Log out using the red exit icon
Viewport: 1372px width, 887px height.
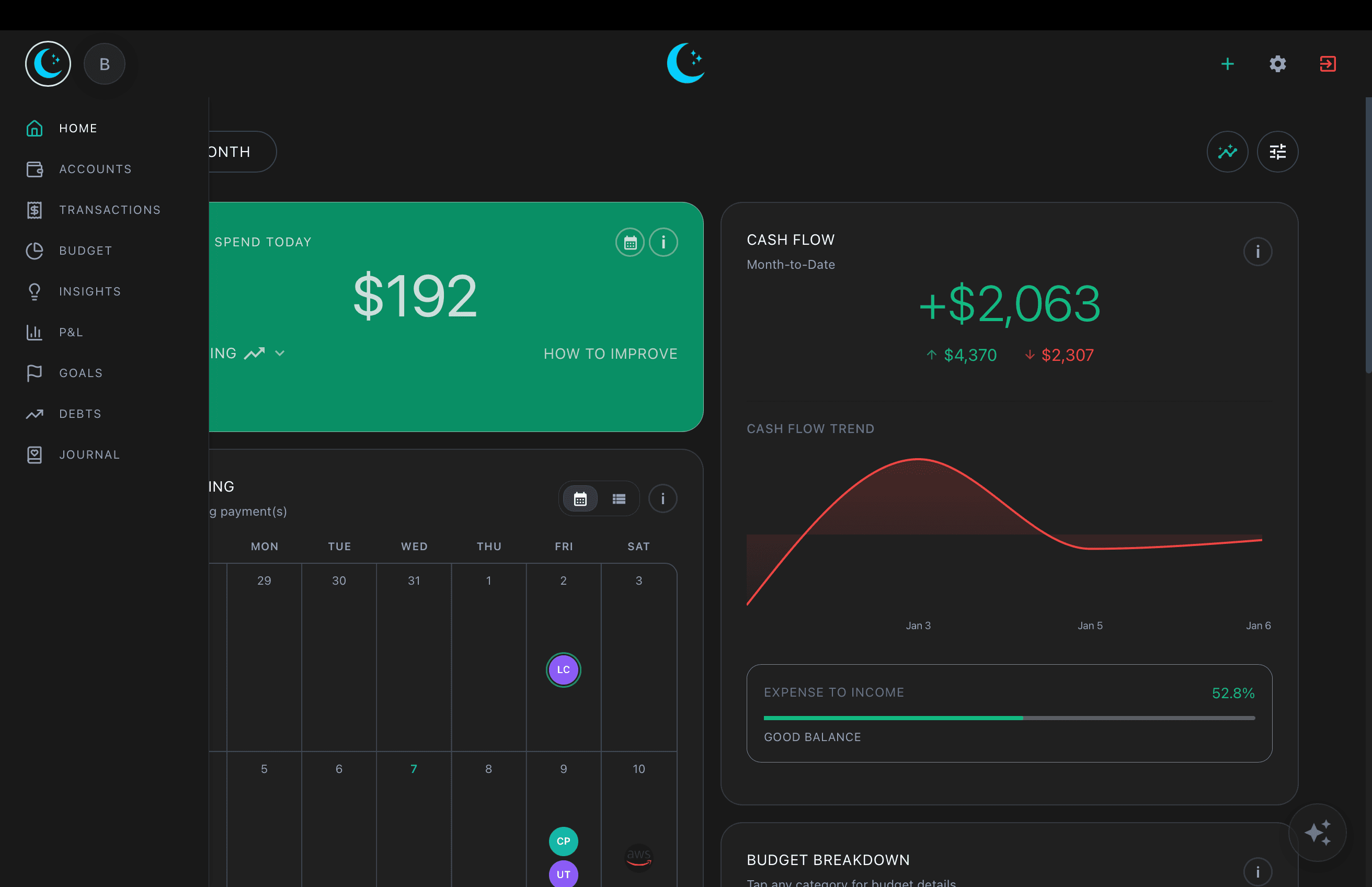pyautogui.click(x=1327, y=64)
